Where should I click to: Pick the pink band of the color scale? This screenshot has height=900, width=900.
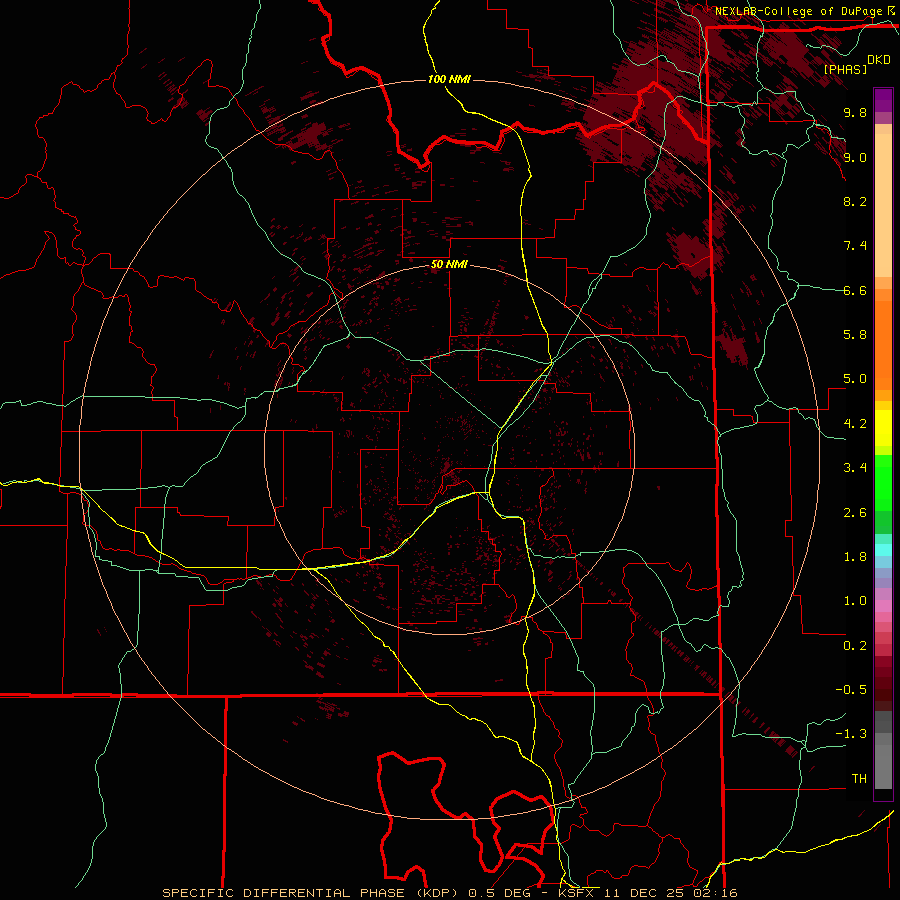883,606
